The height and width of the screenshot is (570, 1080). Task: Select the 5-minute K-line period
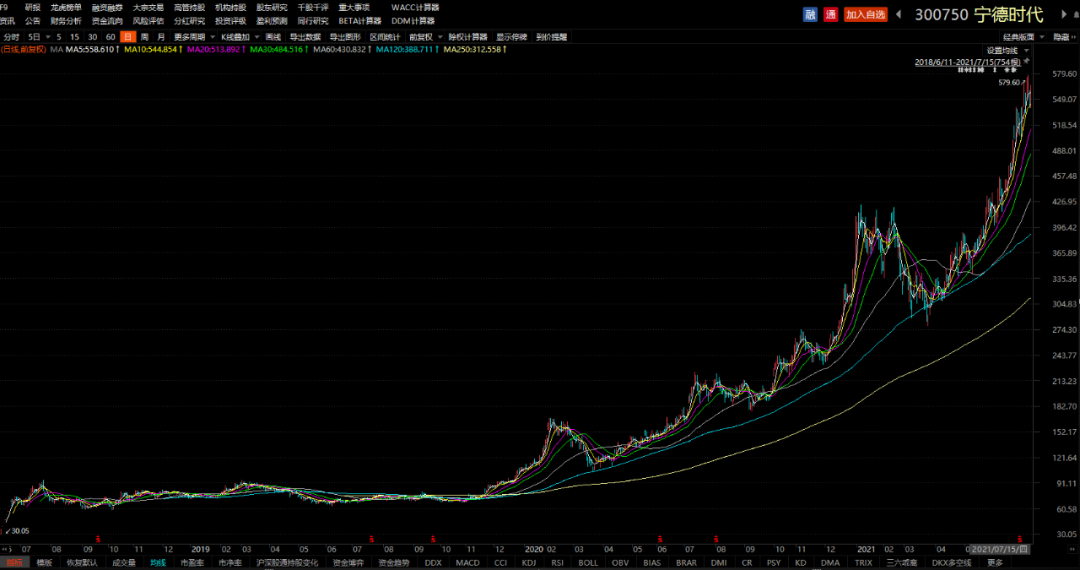(59, 36)
